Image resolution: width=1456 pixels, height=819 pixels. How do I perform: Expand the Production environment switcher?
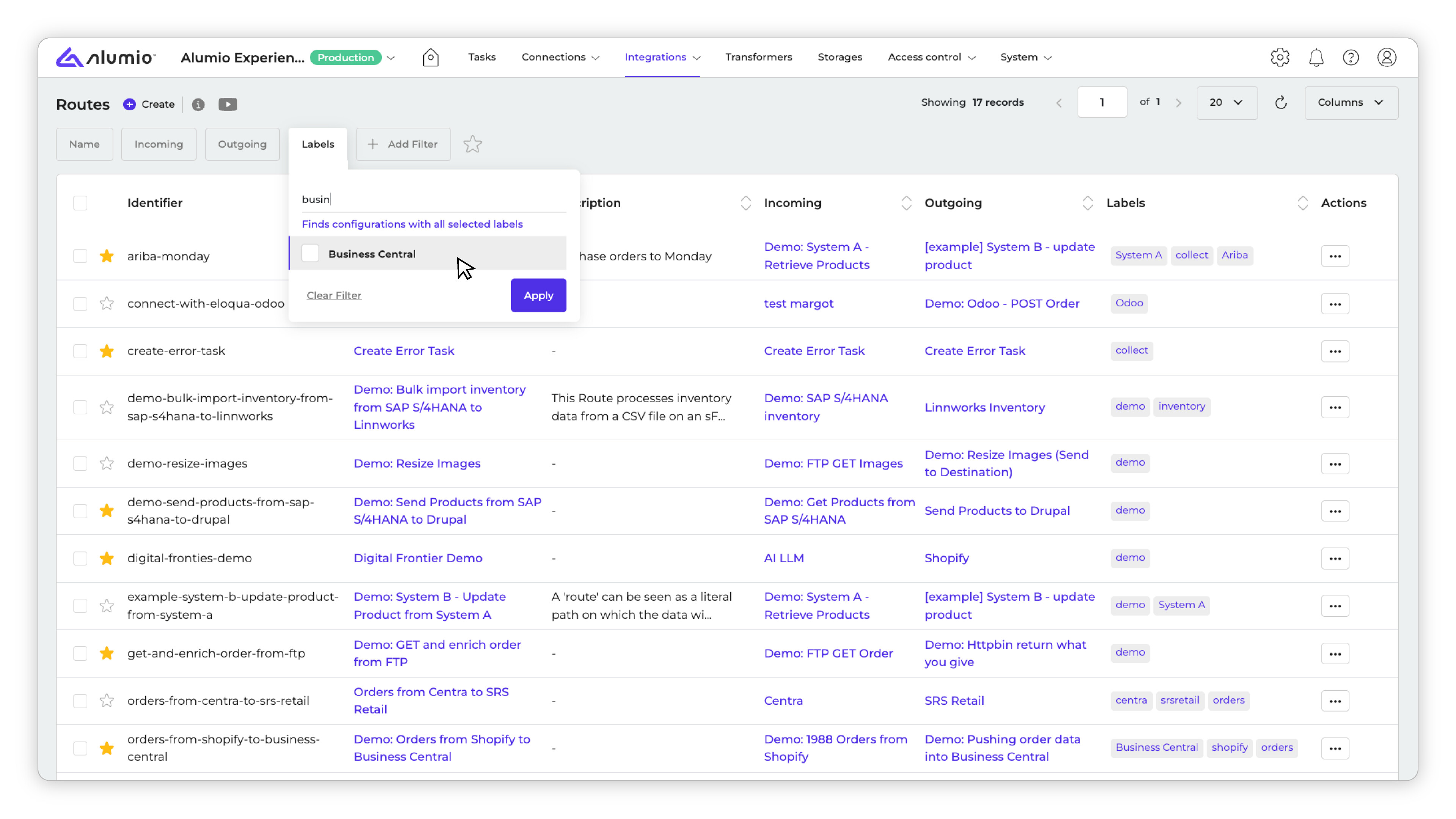click(391, 58)
